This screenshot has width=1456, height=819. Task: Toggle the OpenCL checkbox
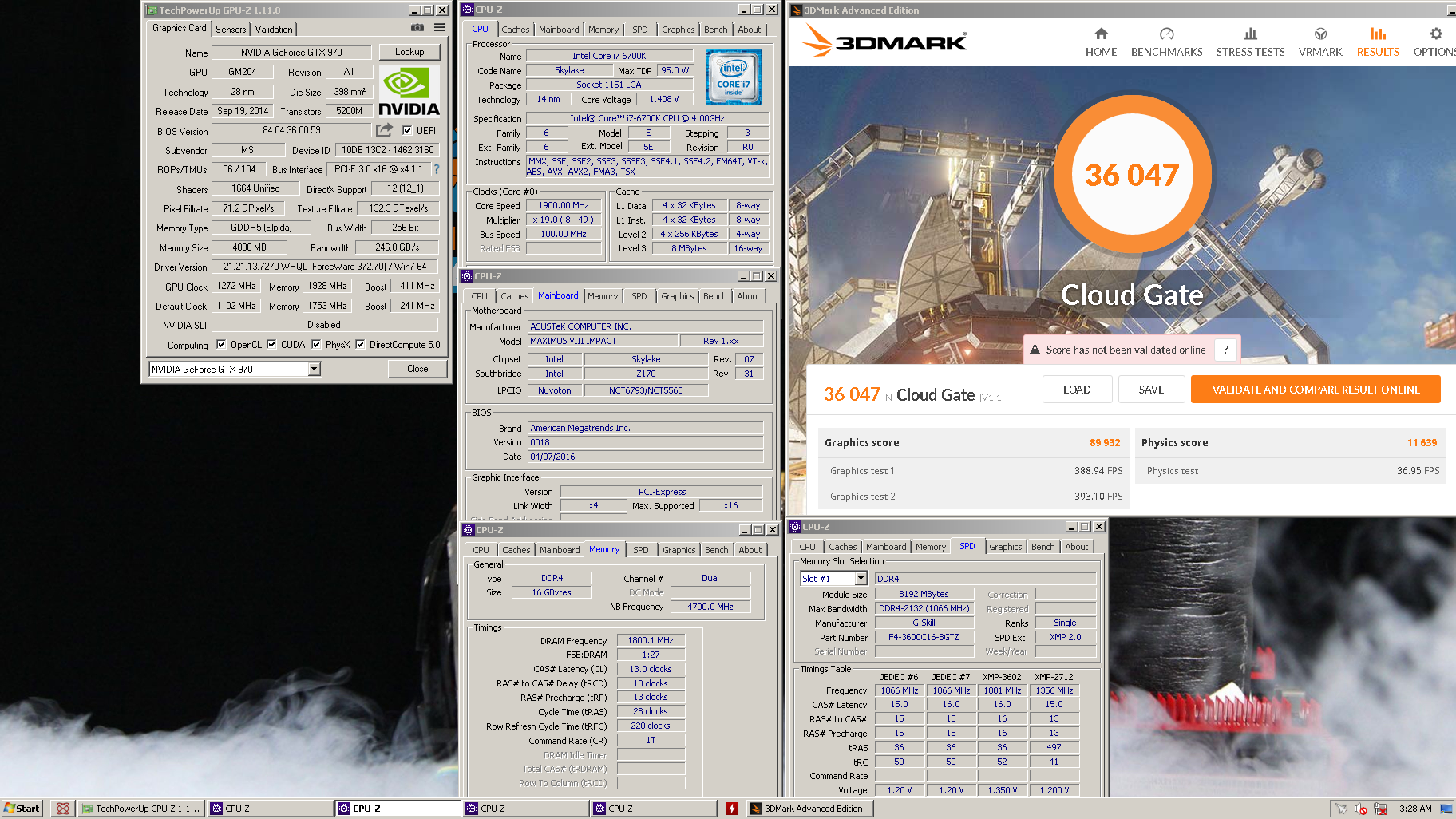coord(221,345)
